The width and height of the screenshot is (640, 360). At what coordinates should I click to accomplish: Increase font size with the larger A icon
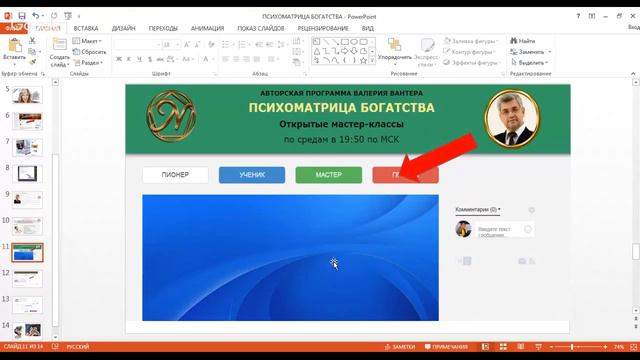point(187,44)
